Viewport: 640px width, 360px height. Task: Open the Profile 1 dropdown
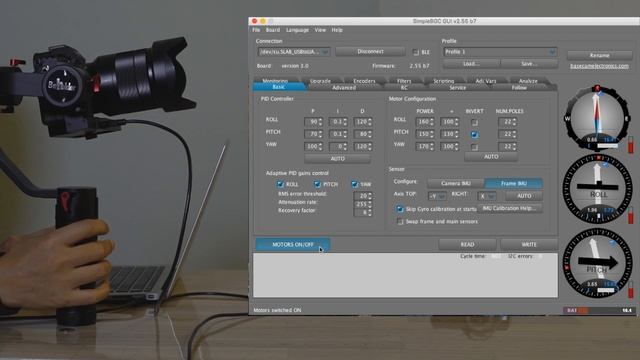point(500,52)
